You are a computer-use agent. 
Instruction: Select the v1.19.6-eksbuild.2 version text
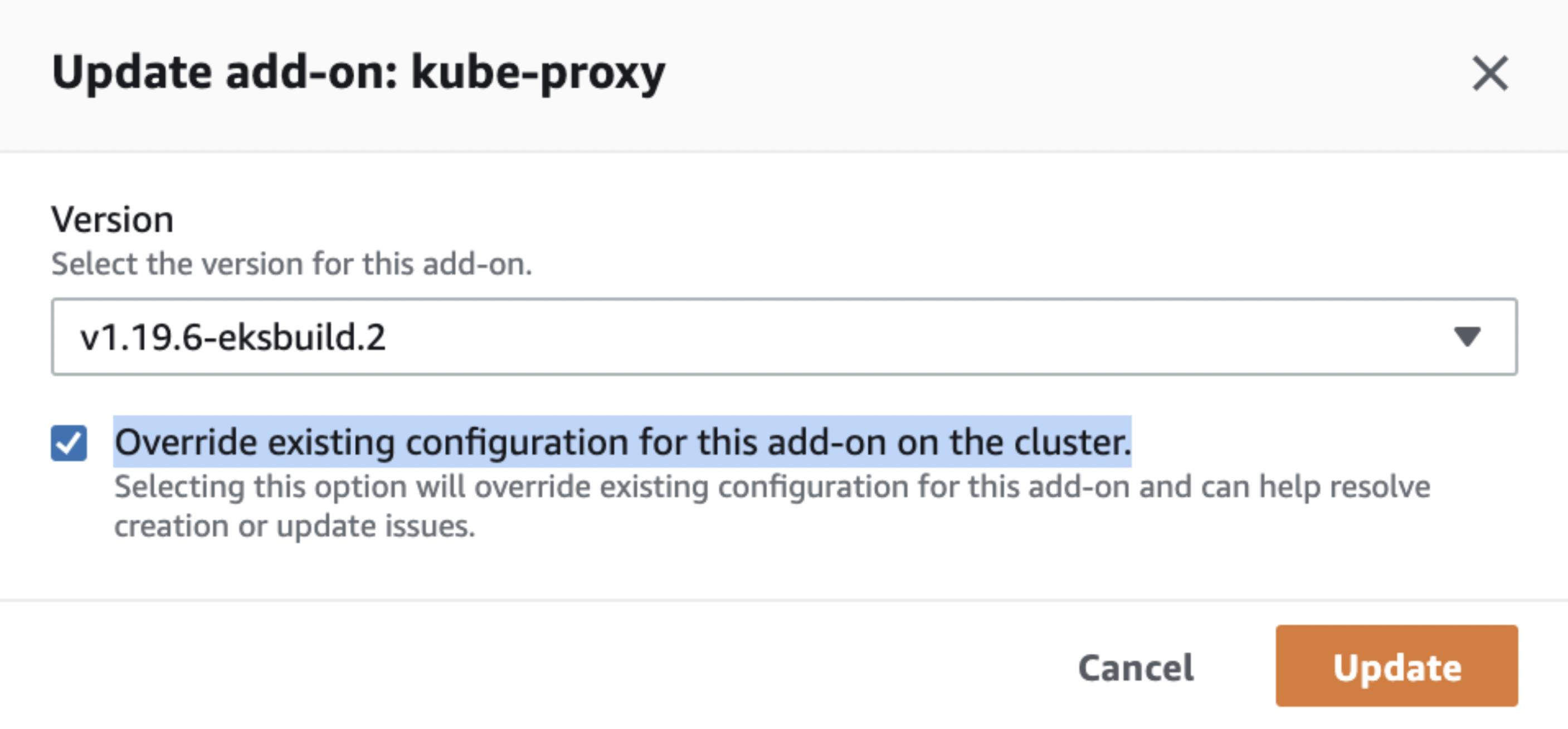point(233,337)
